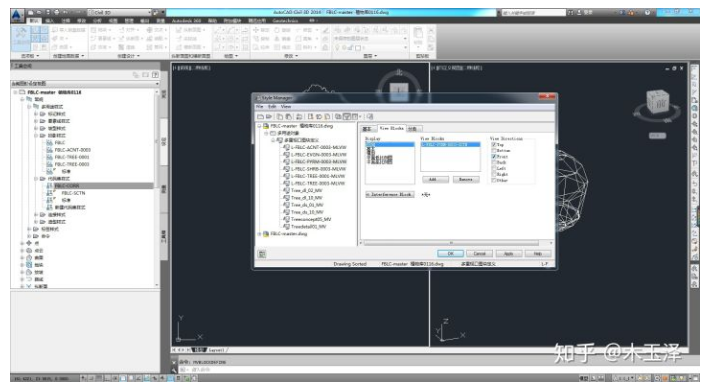
Task: Select L-FBLC-SHRB-0003-MLVW style in tree
Action: (318, 169)
